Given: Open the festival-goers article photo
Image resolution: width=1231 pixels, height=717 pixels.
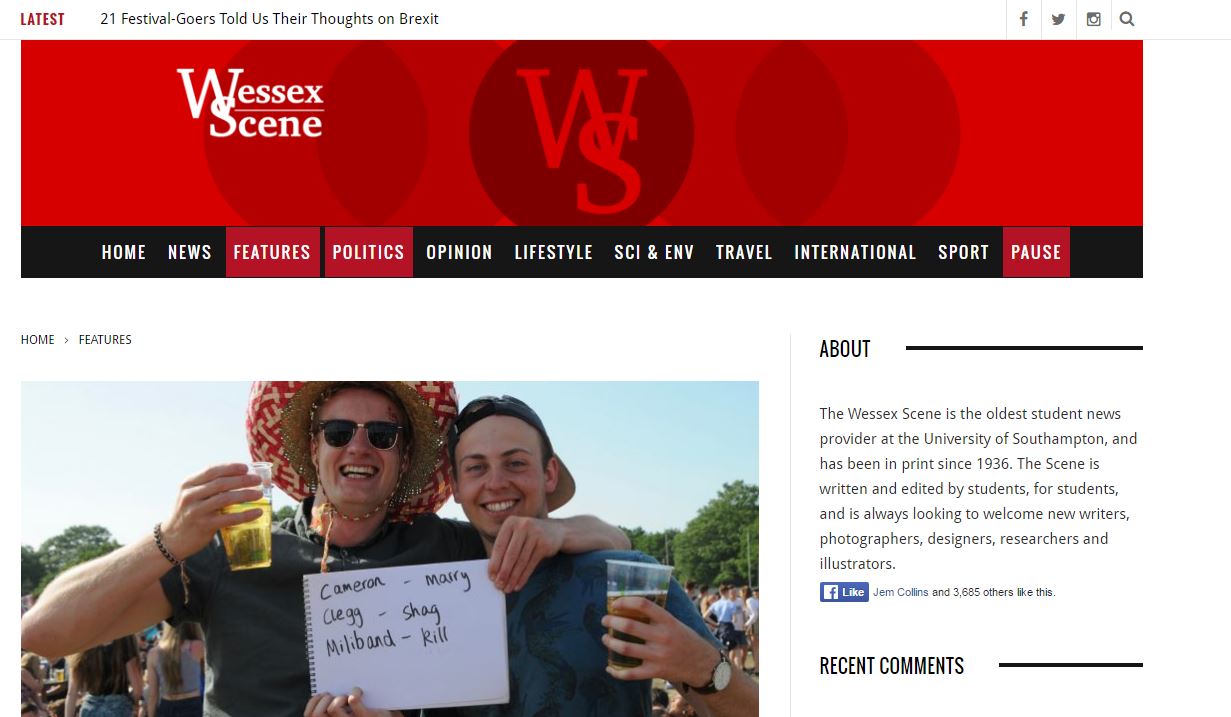Looking at the screenshot, I should (x=390, y=549).
